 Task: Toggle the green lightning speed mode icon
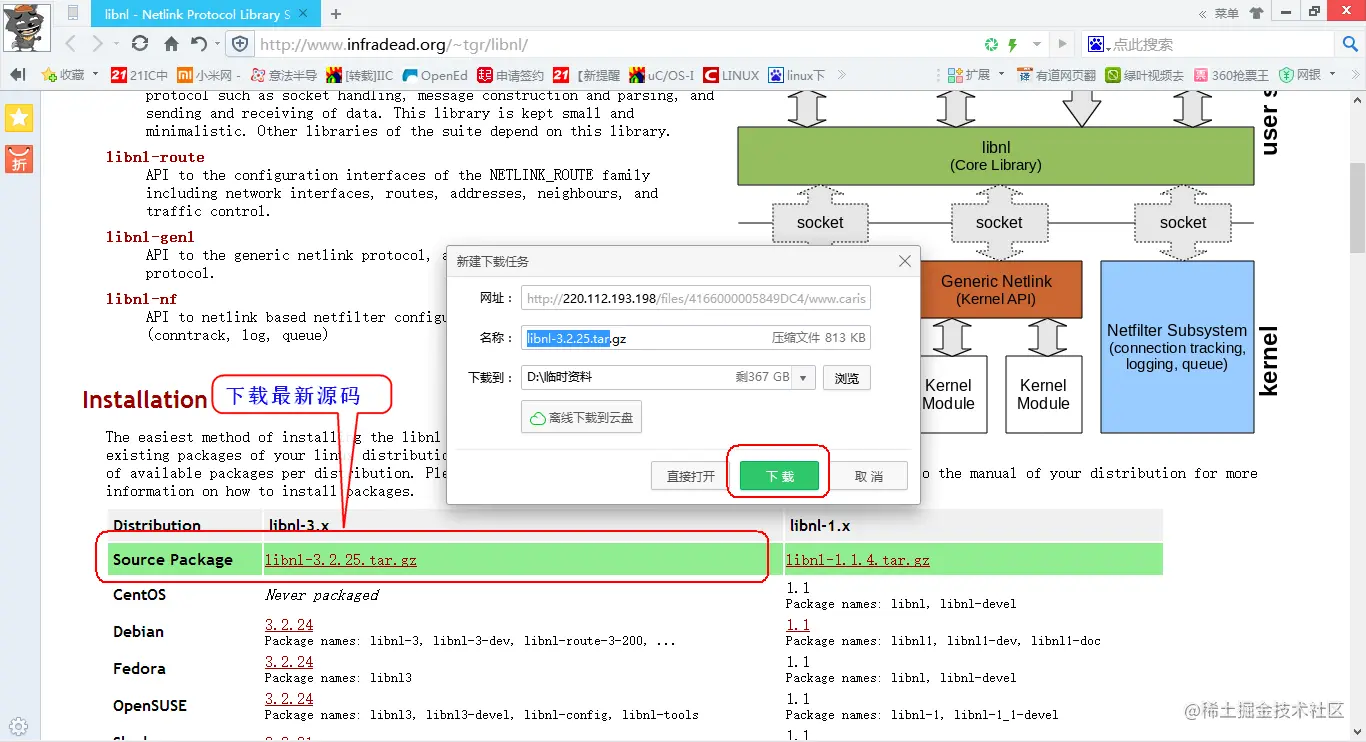tap(1013, 44)
